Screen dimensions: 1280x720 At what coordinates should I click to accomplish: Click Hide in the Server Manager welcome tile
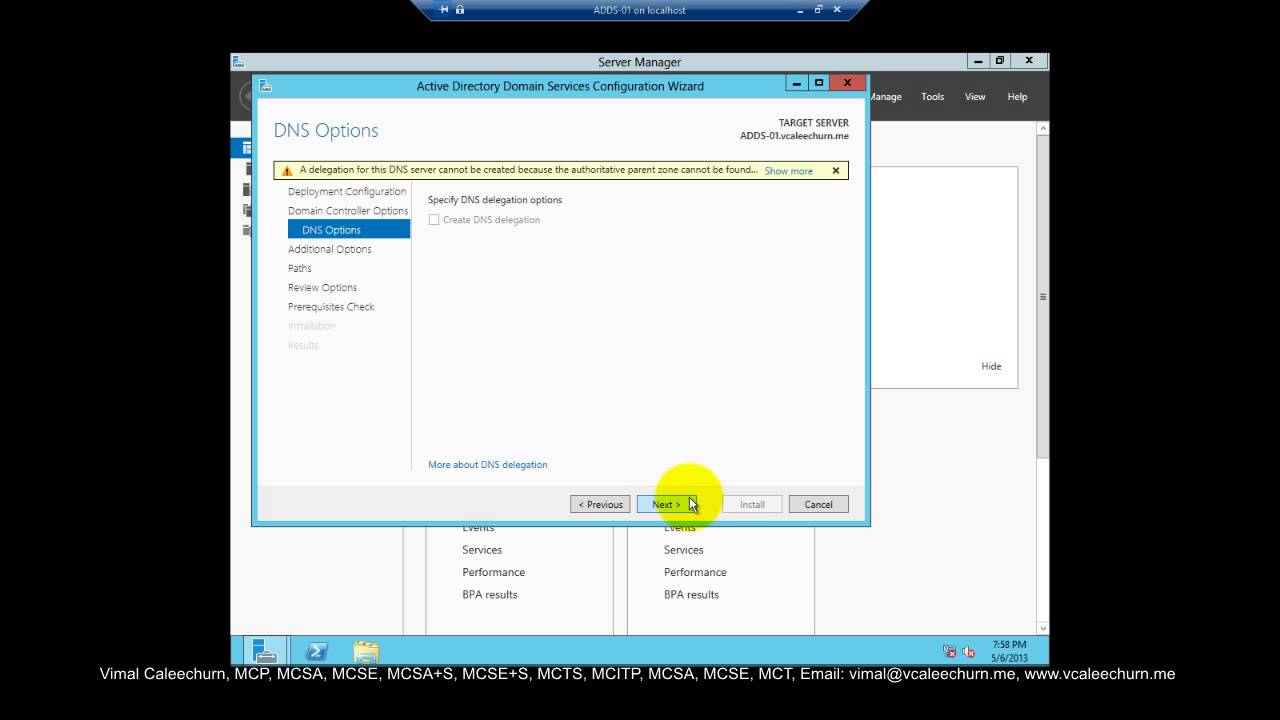tap(991, 366)
